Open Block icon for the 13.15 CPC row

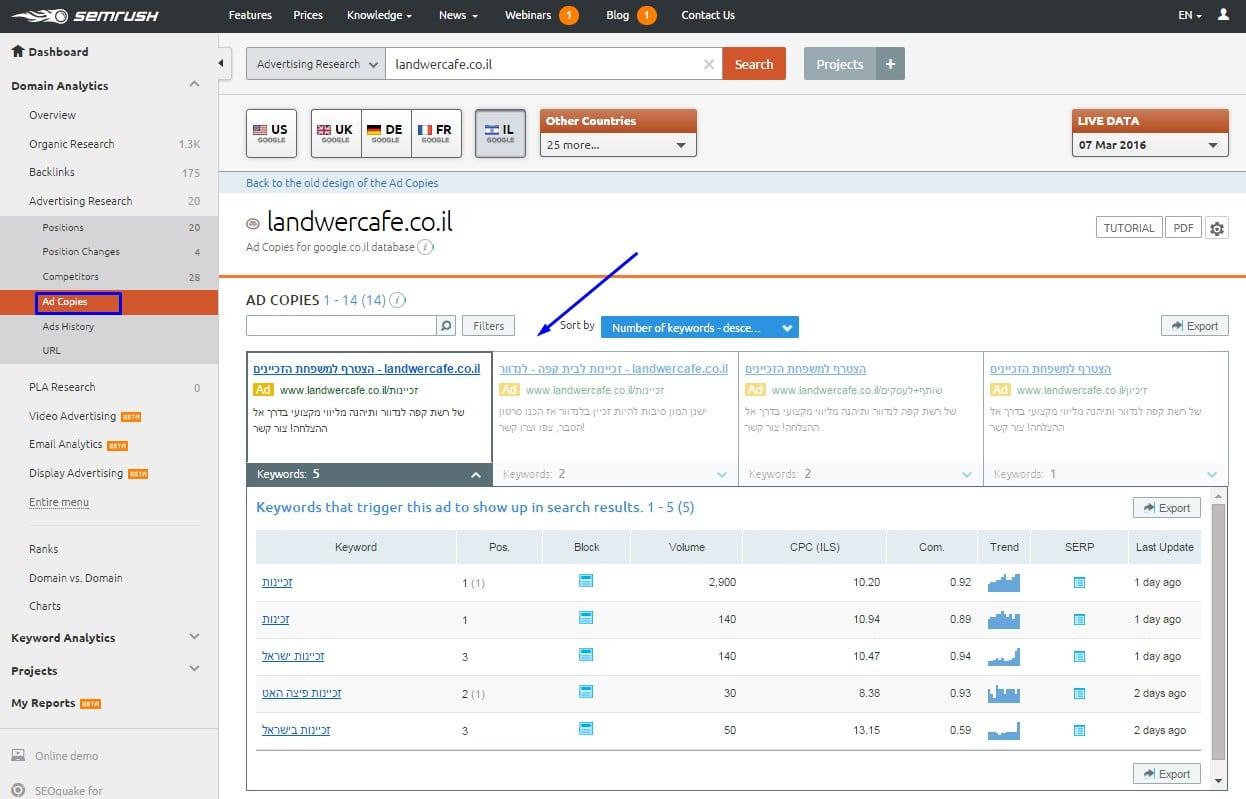[x=586, y=729]
